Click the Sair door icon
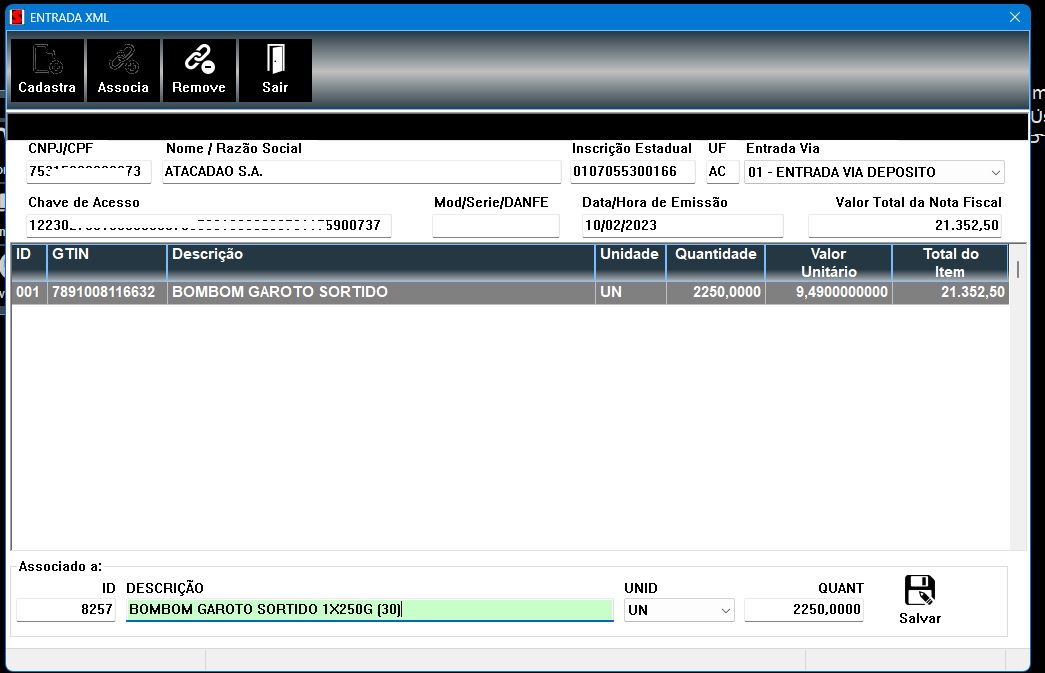1045x673 pixels. [275, 61]
